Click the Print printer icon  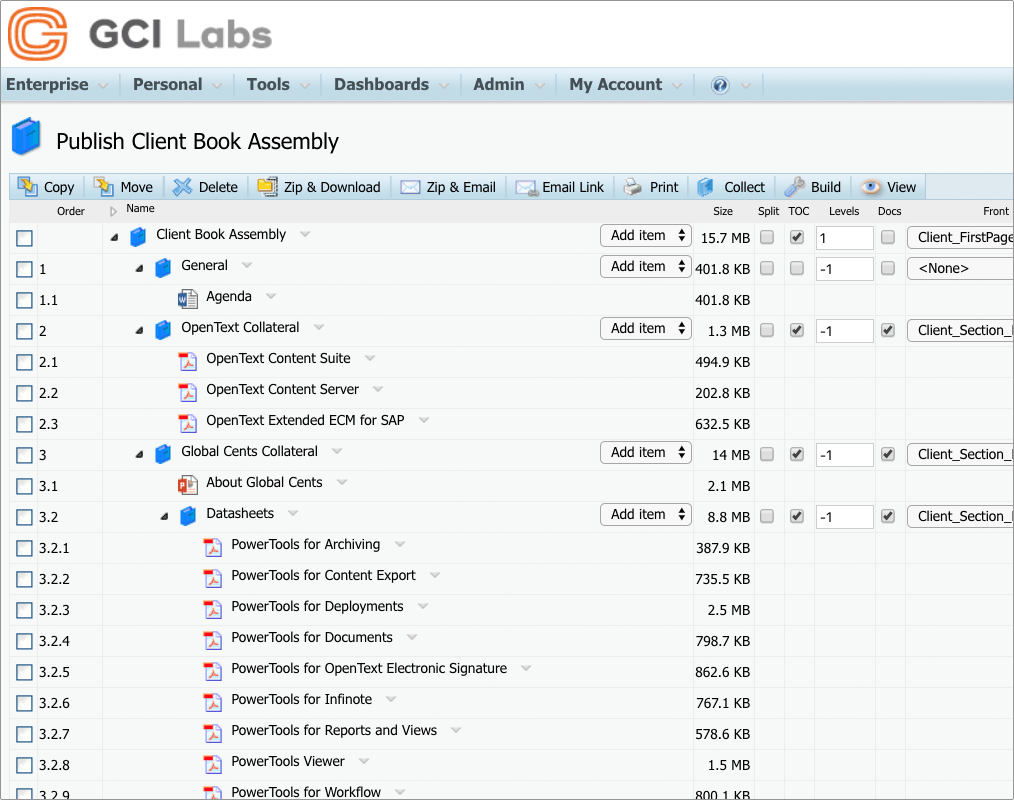[632, 187]
